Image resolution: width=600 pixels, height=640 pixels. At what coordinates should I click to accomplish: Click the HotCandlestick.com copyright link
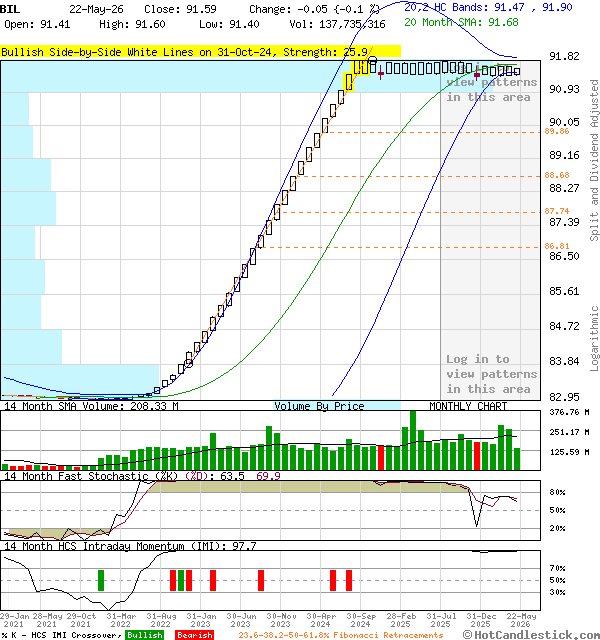[x=531, y=635]
